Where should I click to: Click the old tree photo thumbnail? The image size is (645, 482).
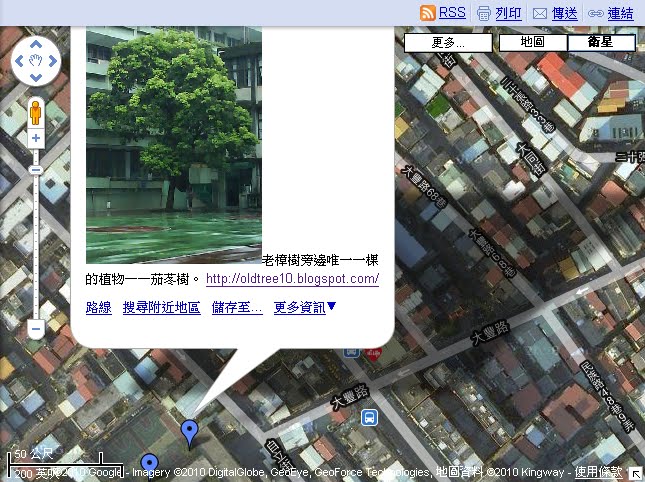click(174, 145)
